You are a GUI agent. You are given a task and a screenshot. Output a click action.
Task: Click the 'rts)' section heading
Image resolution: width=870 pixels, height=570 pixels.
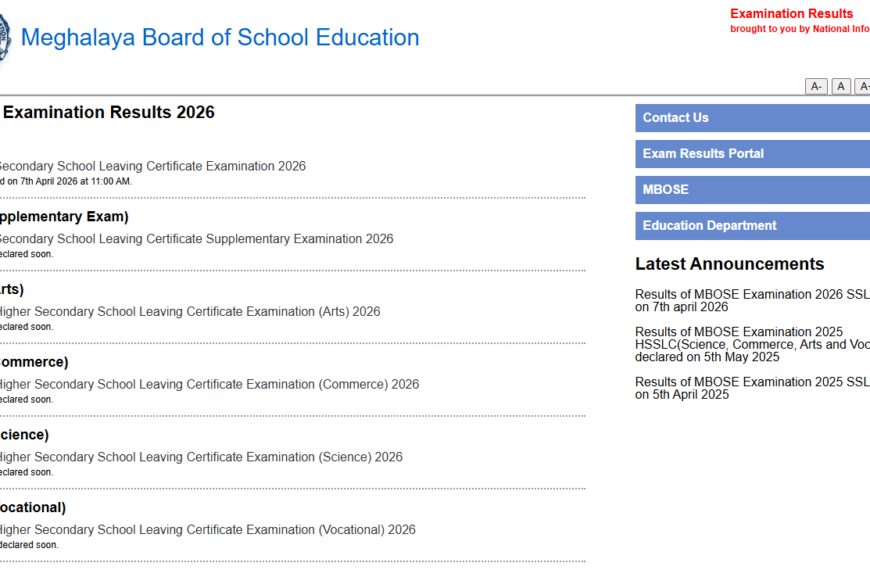click(12, 289)
